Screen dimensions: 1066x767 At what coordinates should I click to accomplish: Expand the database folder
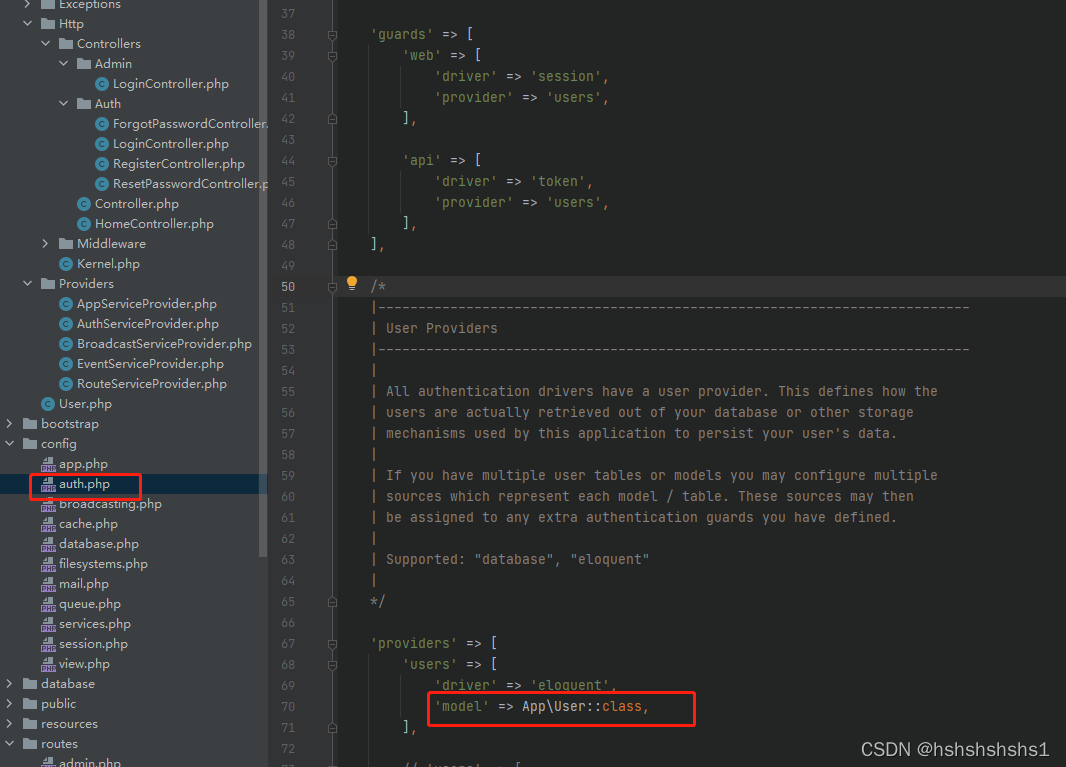point(10,684)
